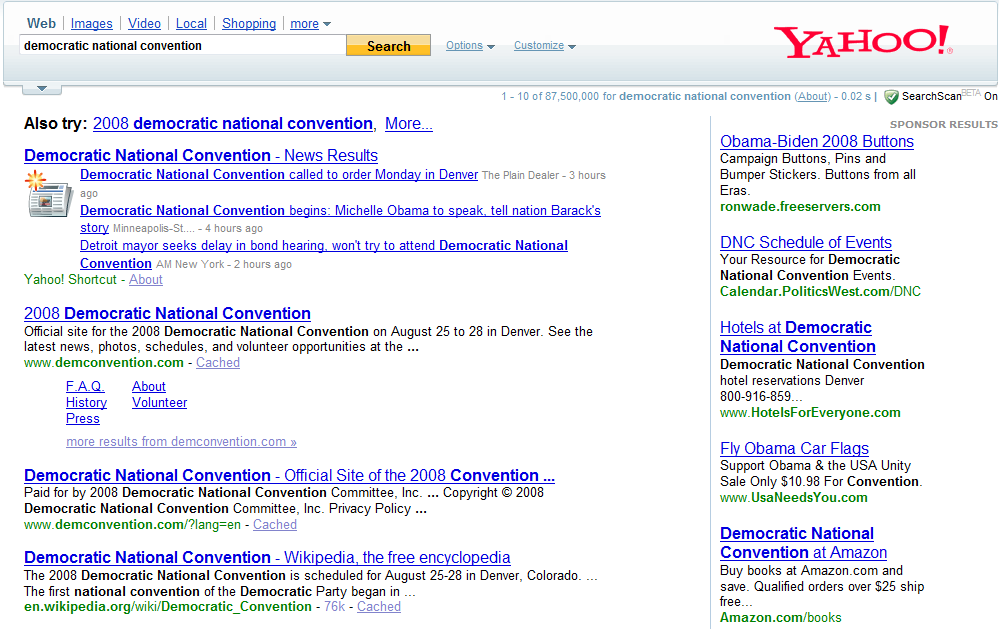Switch to the Shopping search tab
Image resolution: width=999 pixels, height=629 pixels.
coord(248,23)
